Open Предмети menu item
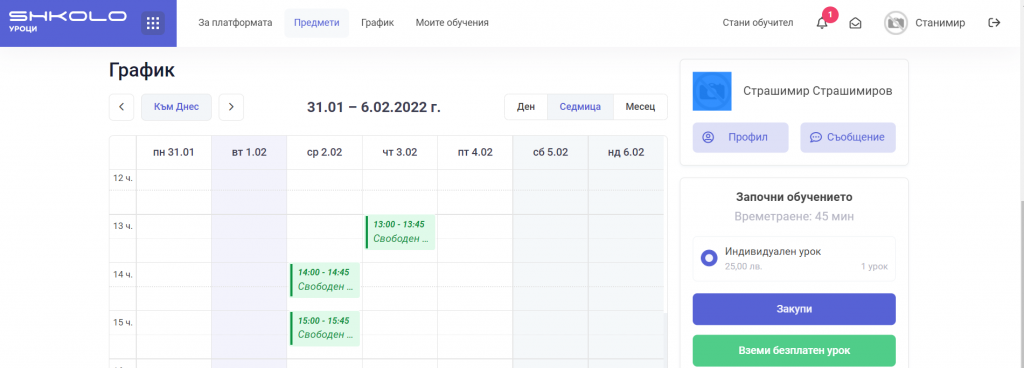This screenshot has width=1024, height=368. [x=317, y=23]
